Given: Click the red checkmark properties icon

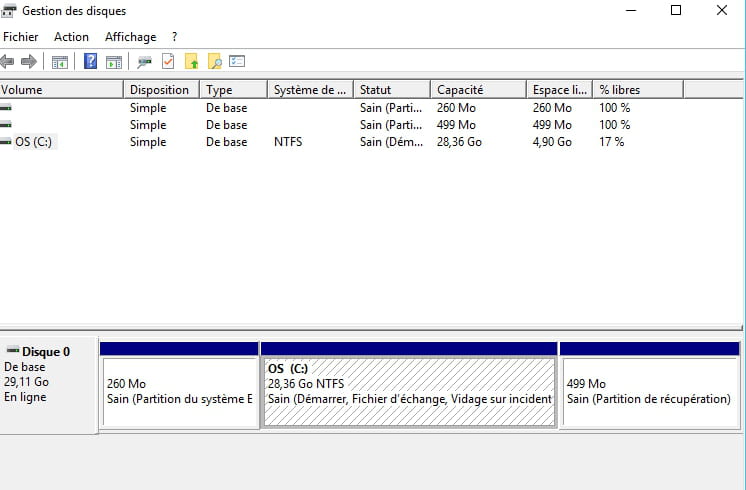Looking at the screenshot, I should tap(168, 62).
